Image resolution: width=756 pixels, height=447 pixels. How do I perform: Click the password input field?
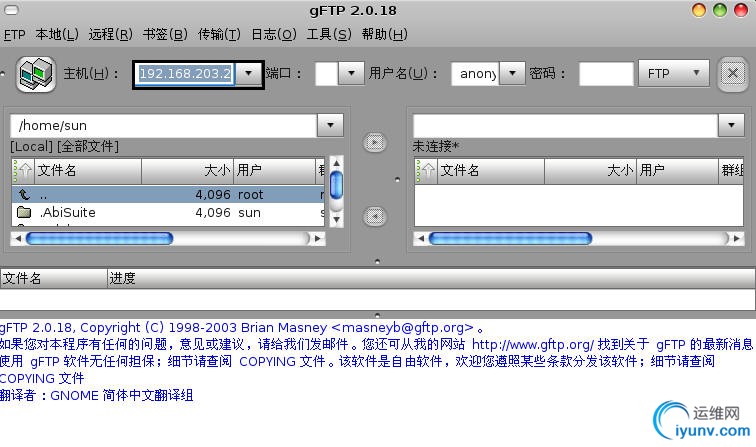[606, 74]
